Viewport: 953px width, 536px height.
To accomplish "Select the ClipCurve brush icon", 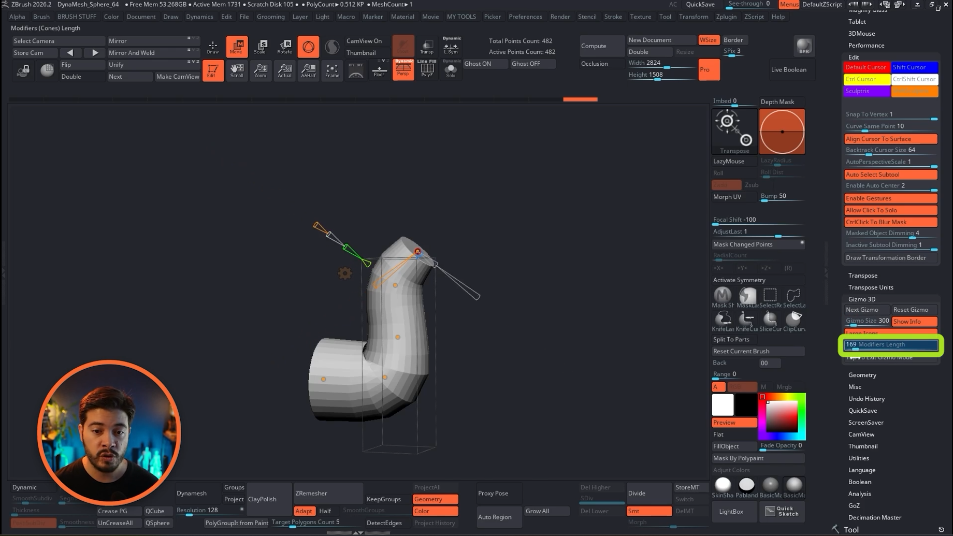I will point(794,320).
